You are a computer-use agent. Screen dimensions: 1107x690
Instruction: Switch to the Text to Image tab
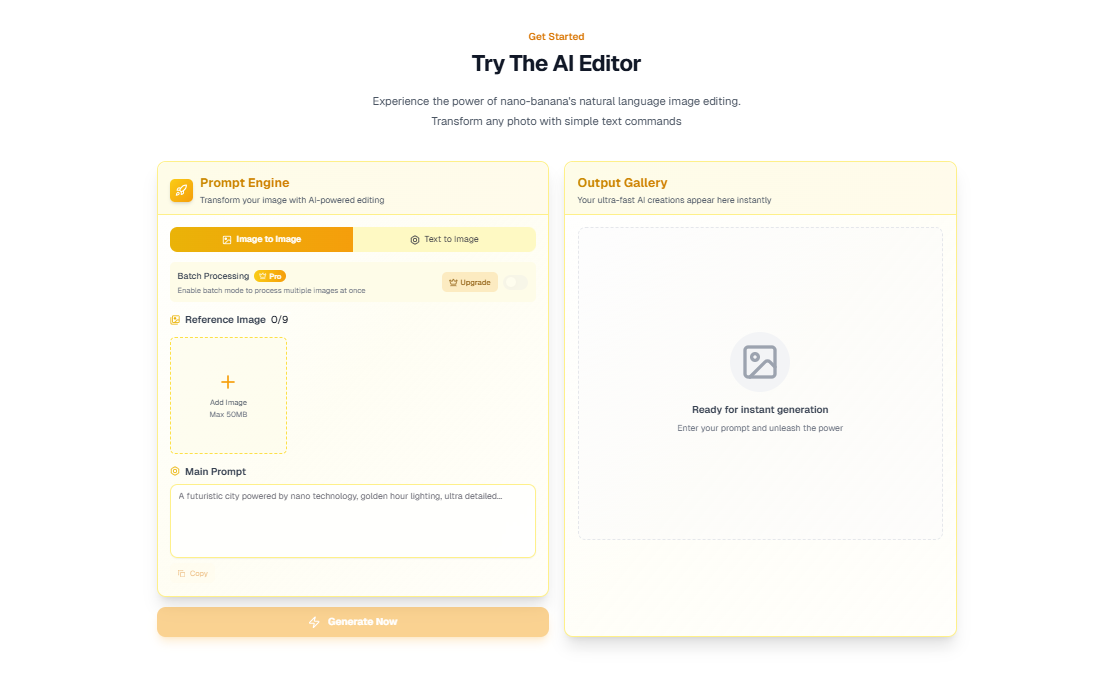click(x=444, y=240)
